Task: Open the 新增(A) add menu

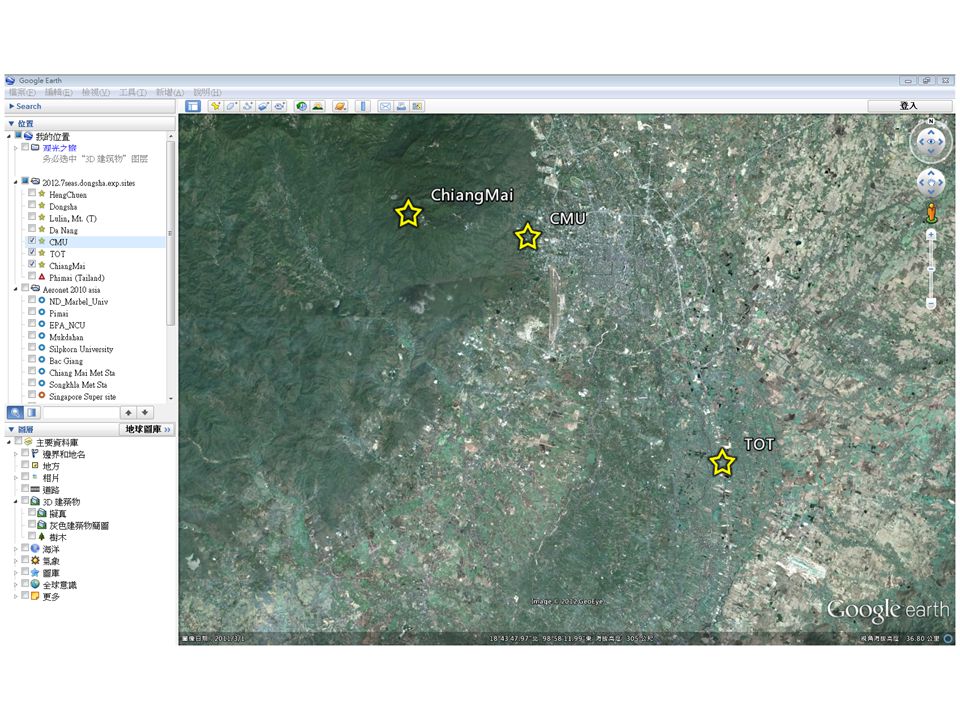Action: (170, 92)
